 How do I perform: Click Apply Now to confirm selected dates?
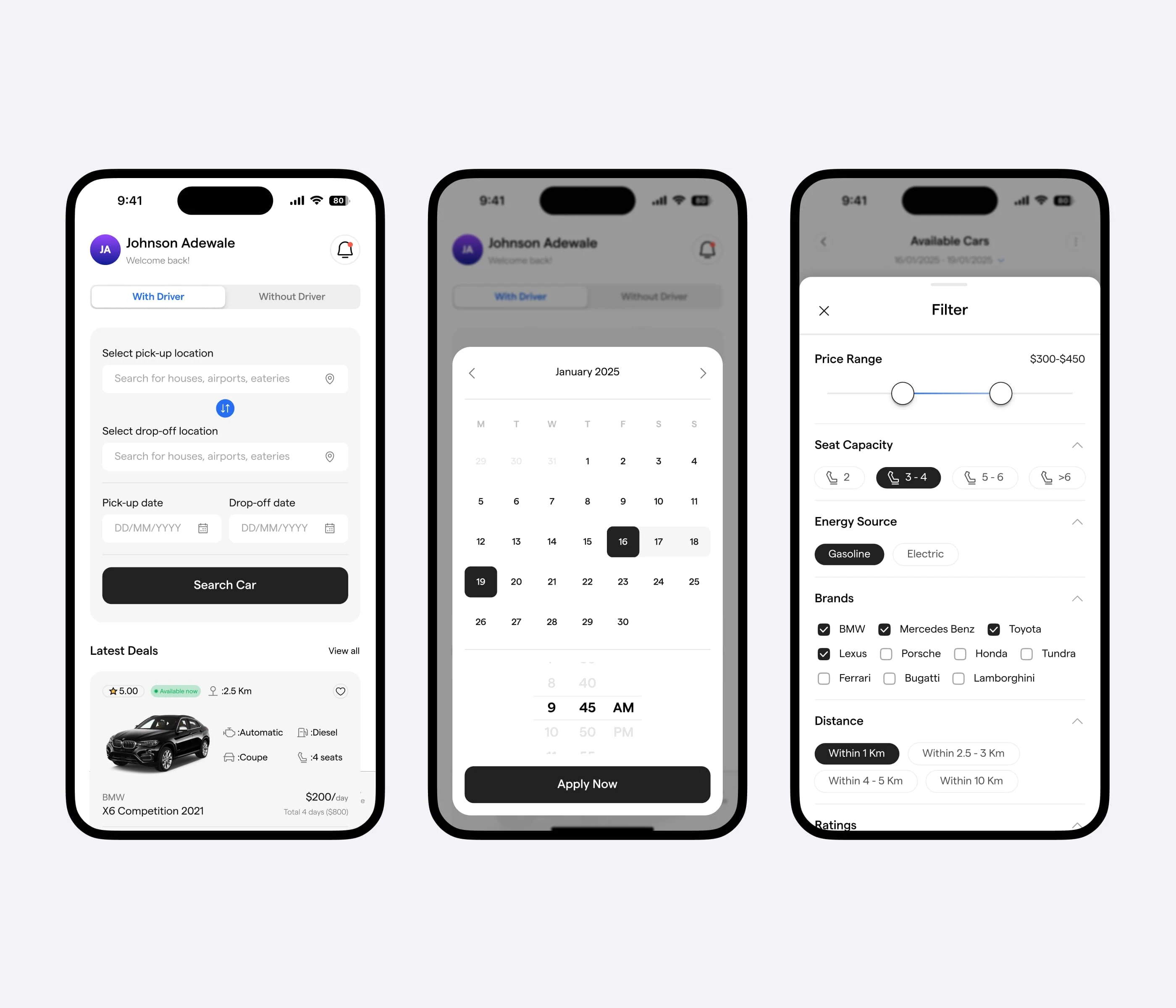(x=587, y=783)
